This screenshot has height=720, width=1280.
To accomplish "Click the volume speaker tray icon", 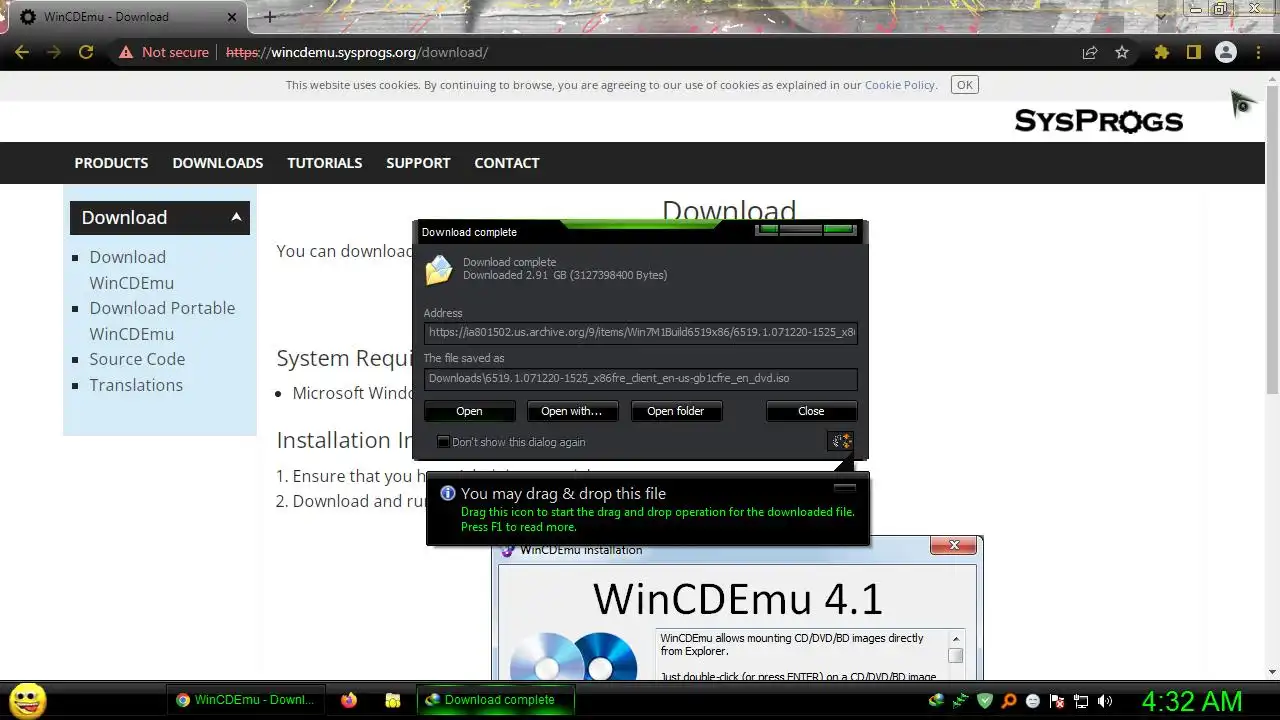I will point(1105,701).
